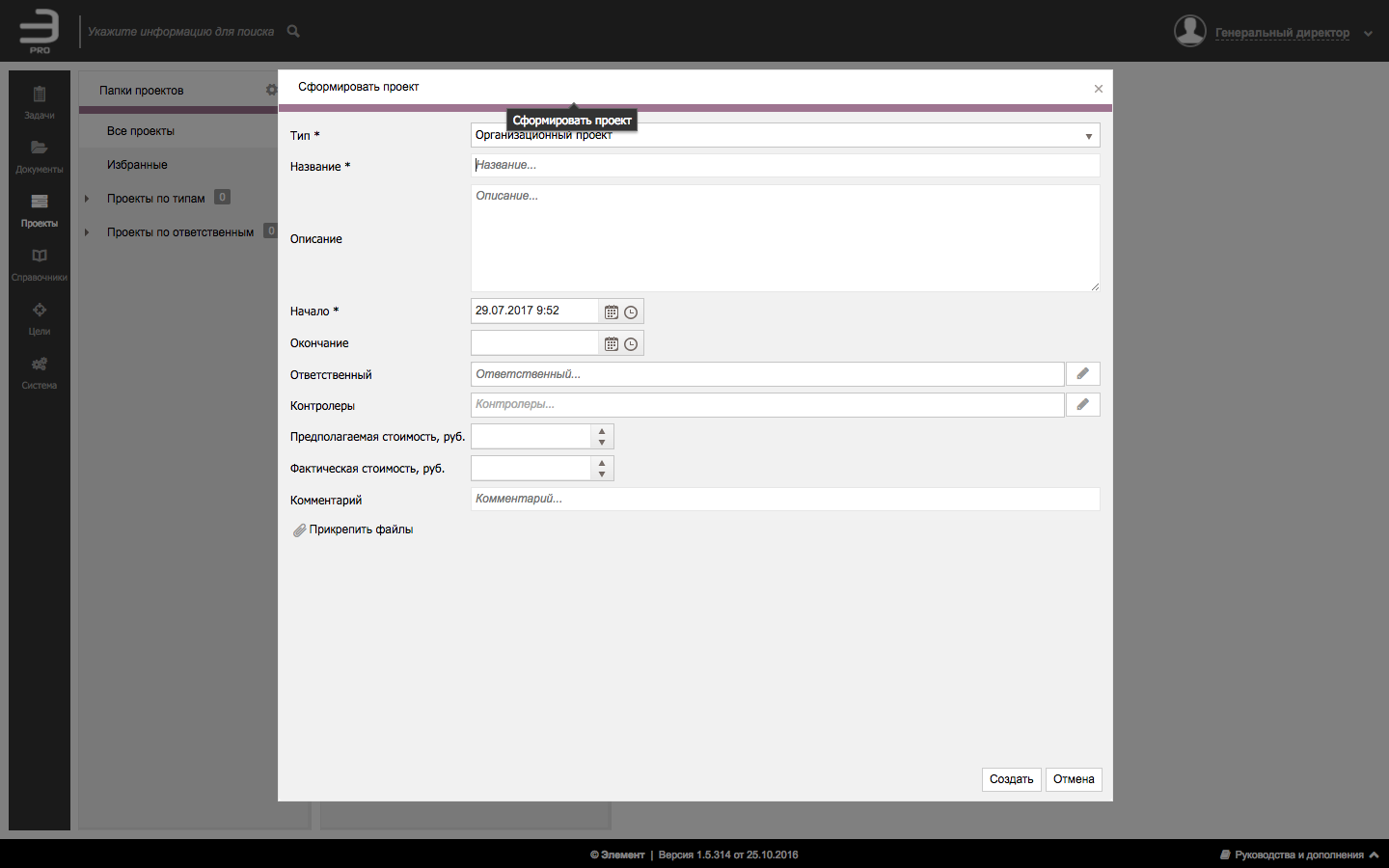Open clock picker for Начало time
The width and height of the screenshot is (1389, 868).
point(631,312)
